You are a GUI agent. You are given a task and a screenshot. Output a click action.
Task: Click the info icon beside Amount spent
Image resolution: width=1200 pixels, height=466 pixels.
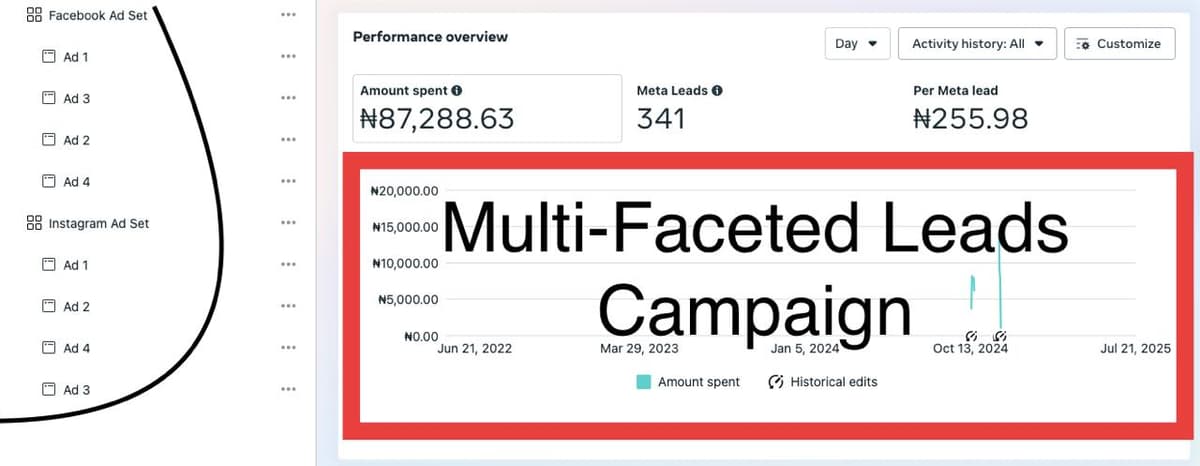(x=457, y=90)
